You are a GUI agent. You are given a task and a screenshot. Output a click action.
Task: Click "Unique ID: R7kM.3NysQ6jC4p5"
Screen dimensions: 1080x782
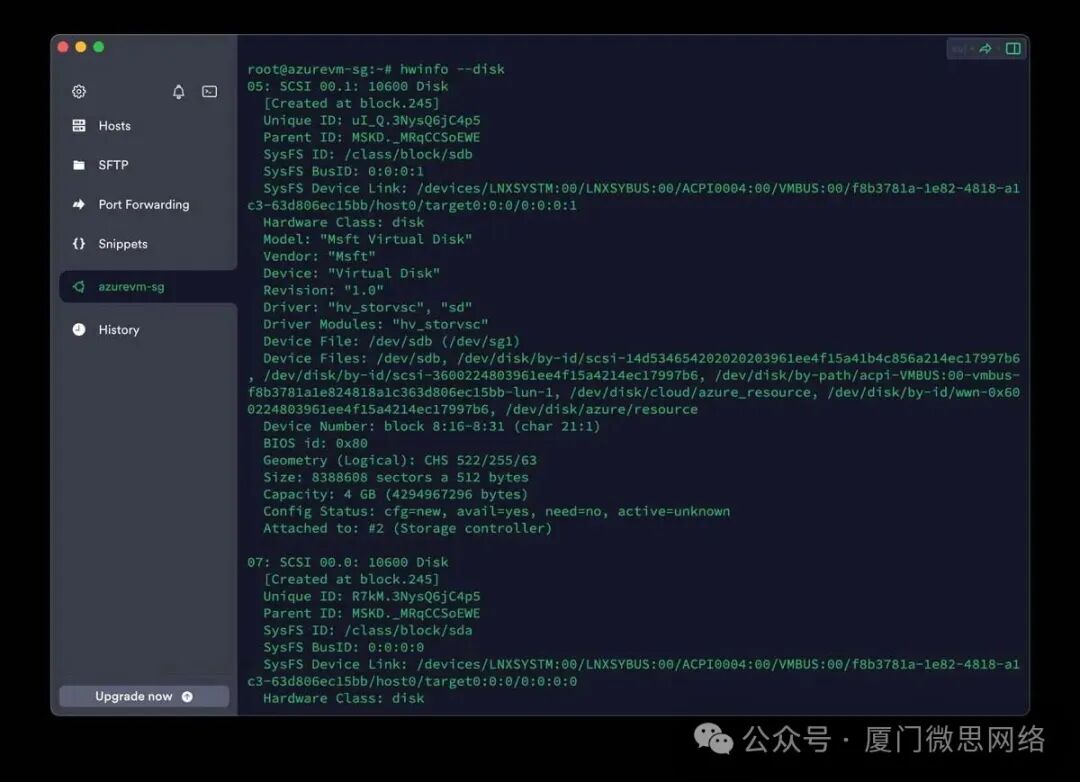(372, 597)
